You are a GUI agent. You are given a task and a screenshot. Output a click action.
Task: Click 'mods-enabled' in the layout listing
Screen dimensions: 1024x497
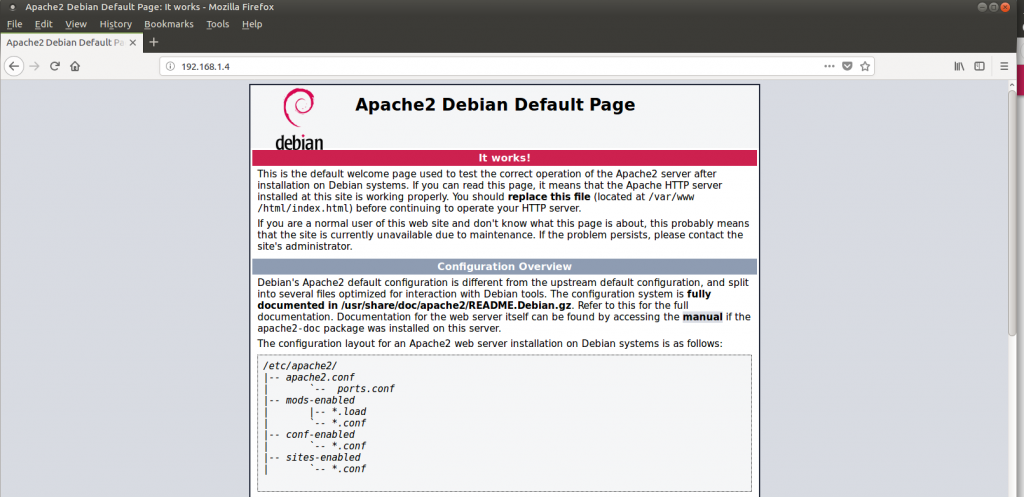point(320,400)
